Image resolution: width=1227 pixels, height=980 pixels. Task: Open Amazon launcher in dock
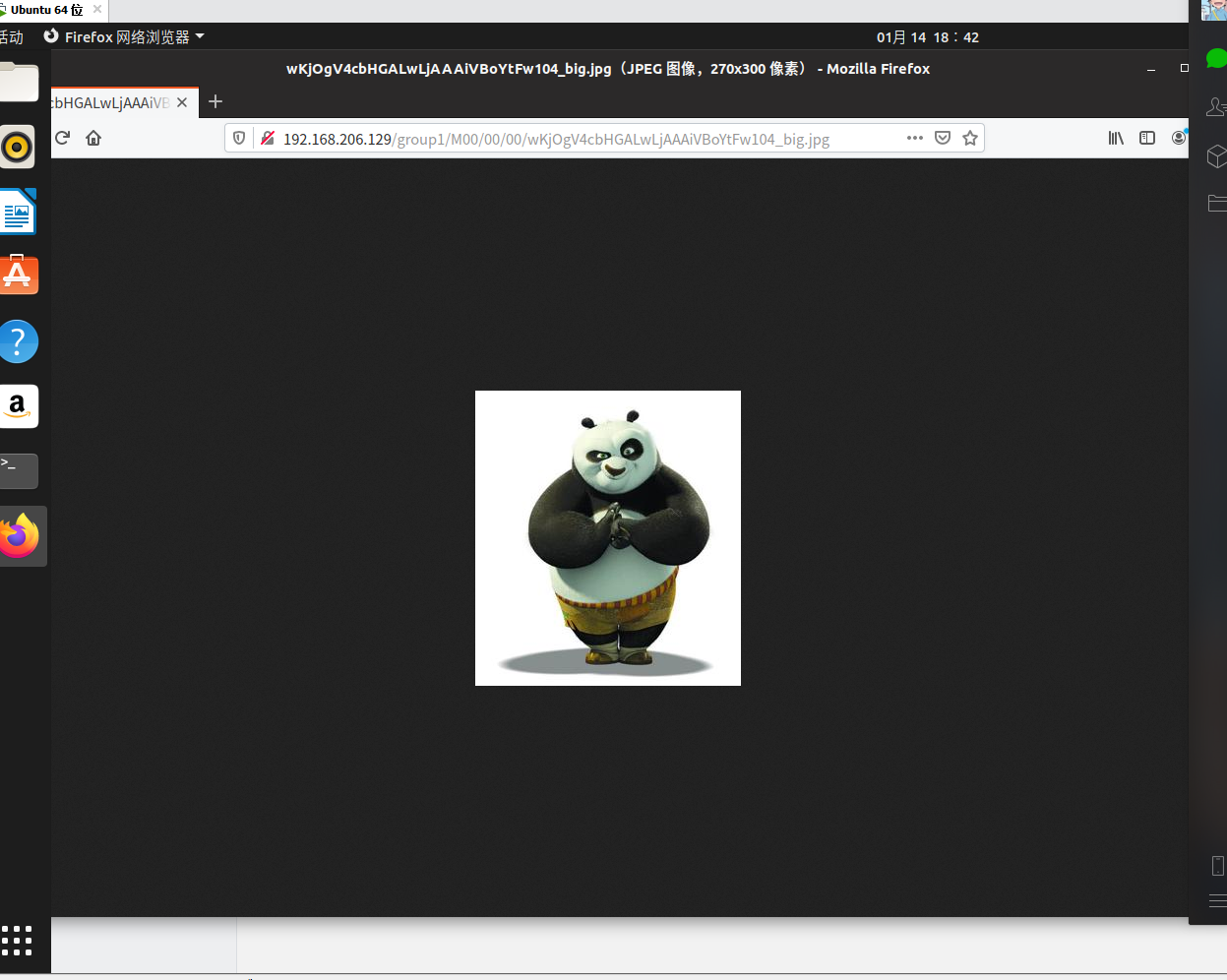pos(18,406)
